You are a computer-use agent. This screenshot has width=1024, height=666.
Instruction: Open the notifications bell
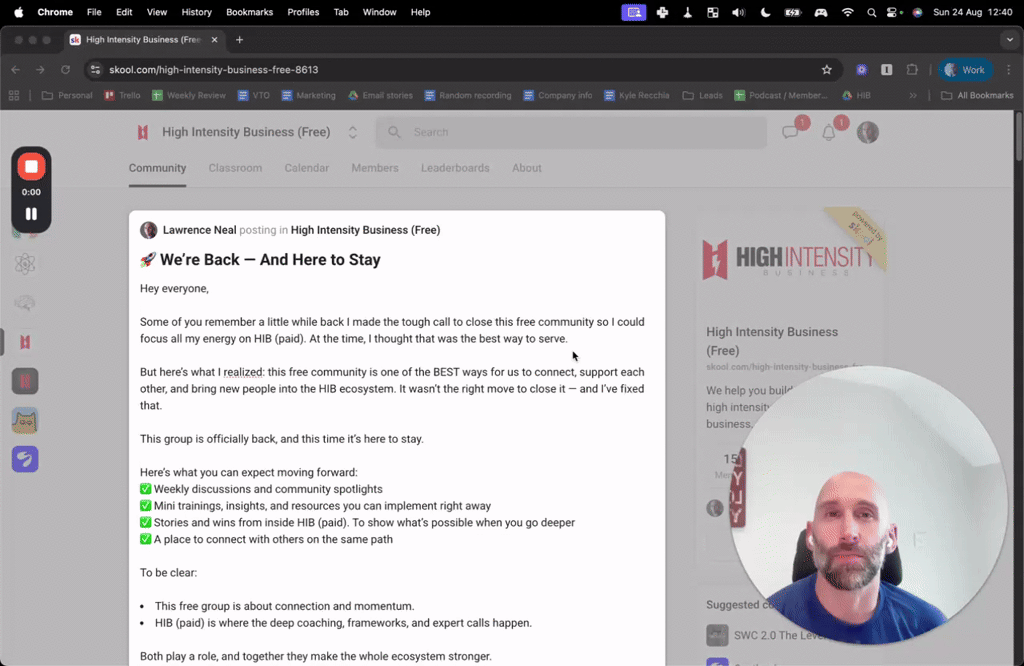click(x=828, y=133)
